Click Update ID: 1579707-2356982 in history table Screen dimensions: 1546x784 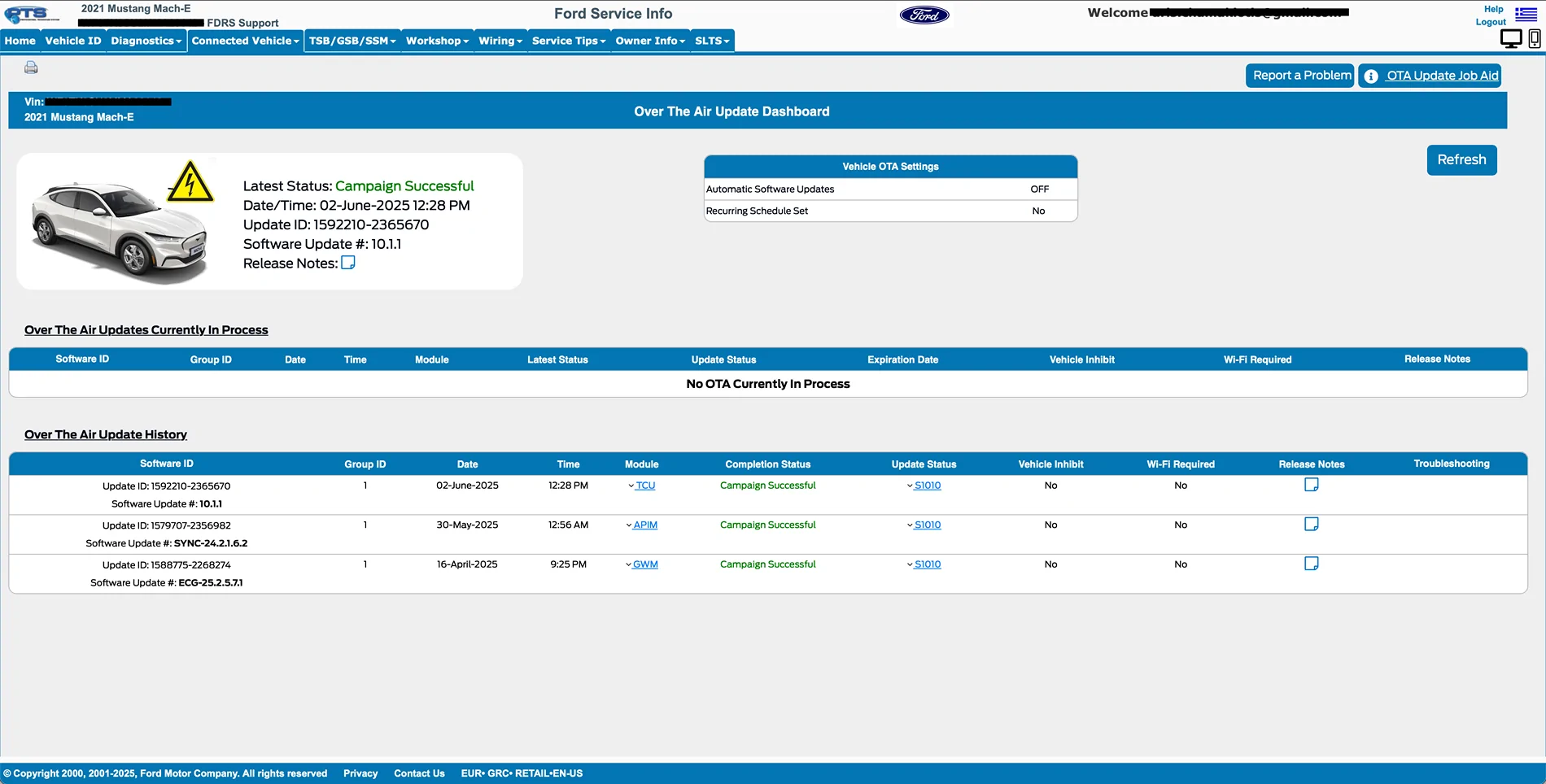tap(166, 525)
